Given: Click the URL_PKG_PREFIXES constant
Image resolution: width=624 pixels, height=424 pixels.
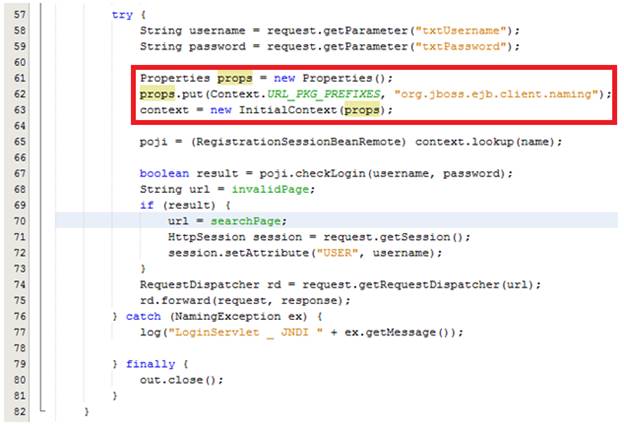Looking at the screenshot, I should (324, 94).
